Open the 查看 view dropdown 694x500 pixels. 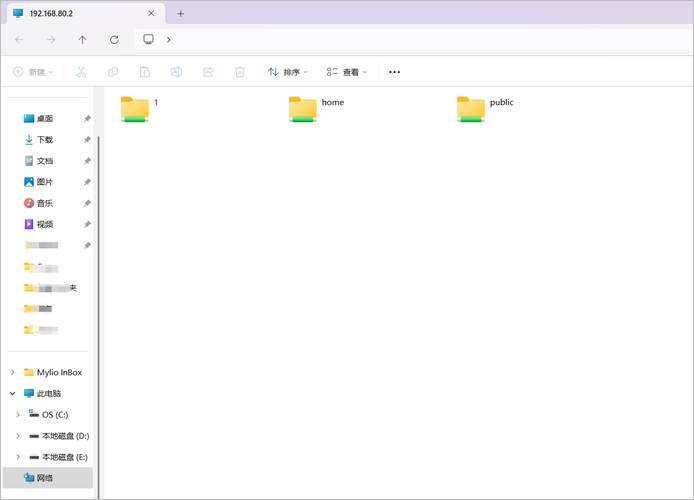click(347, 72)
